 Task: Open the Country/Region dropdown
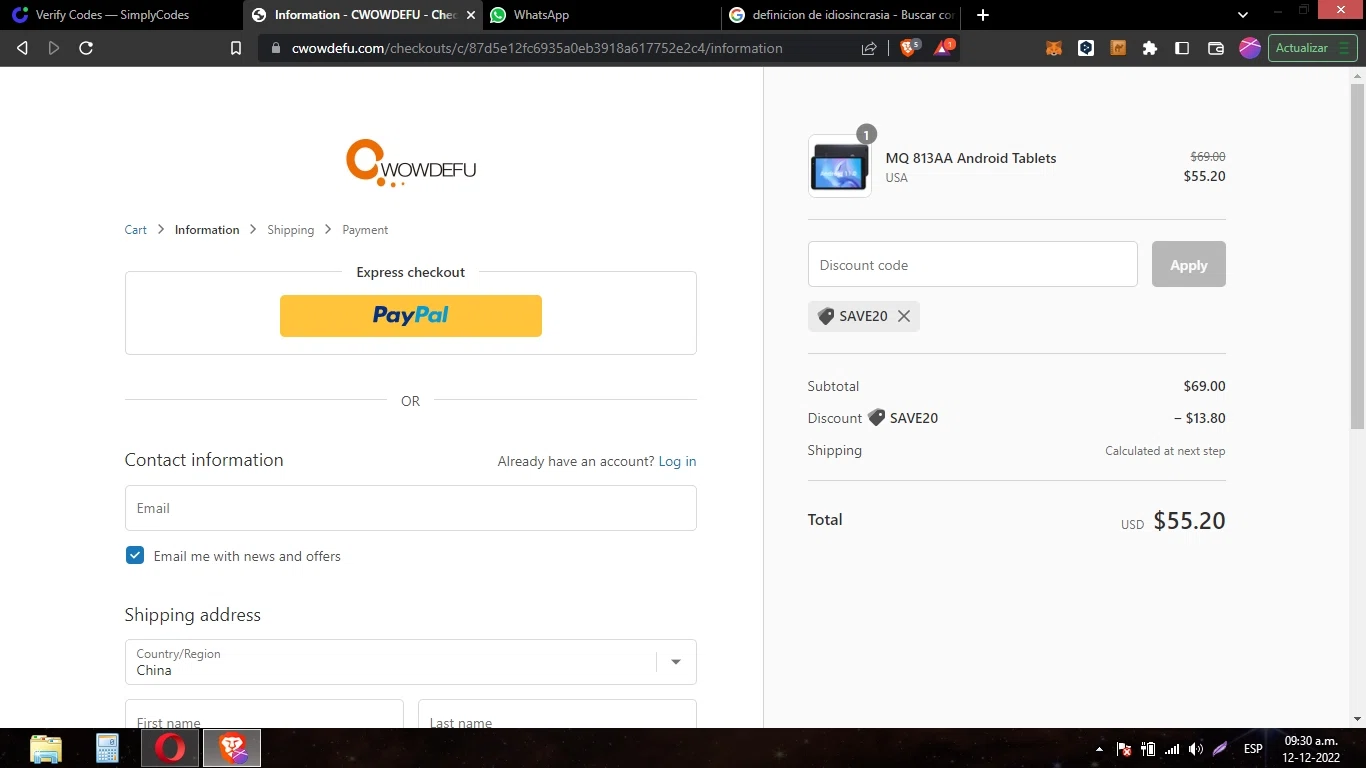tap(411, 662)
